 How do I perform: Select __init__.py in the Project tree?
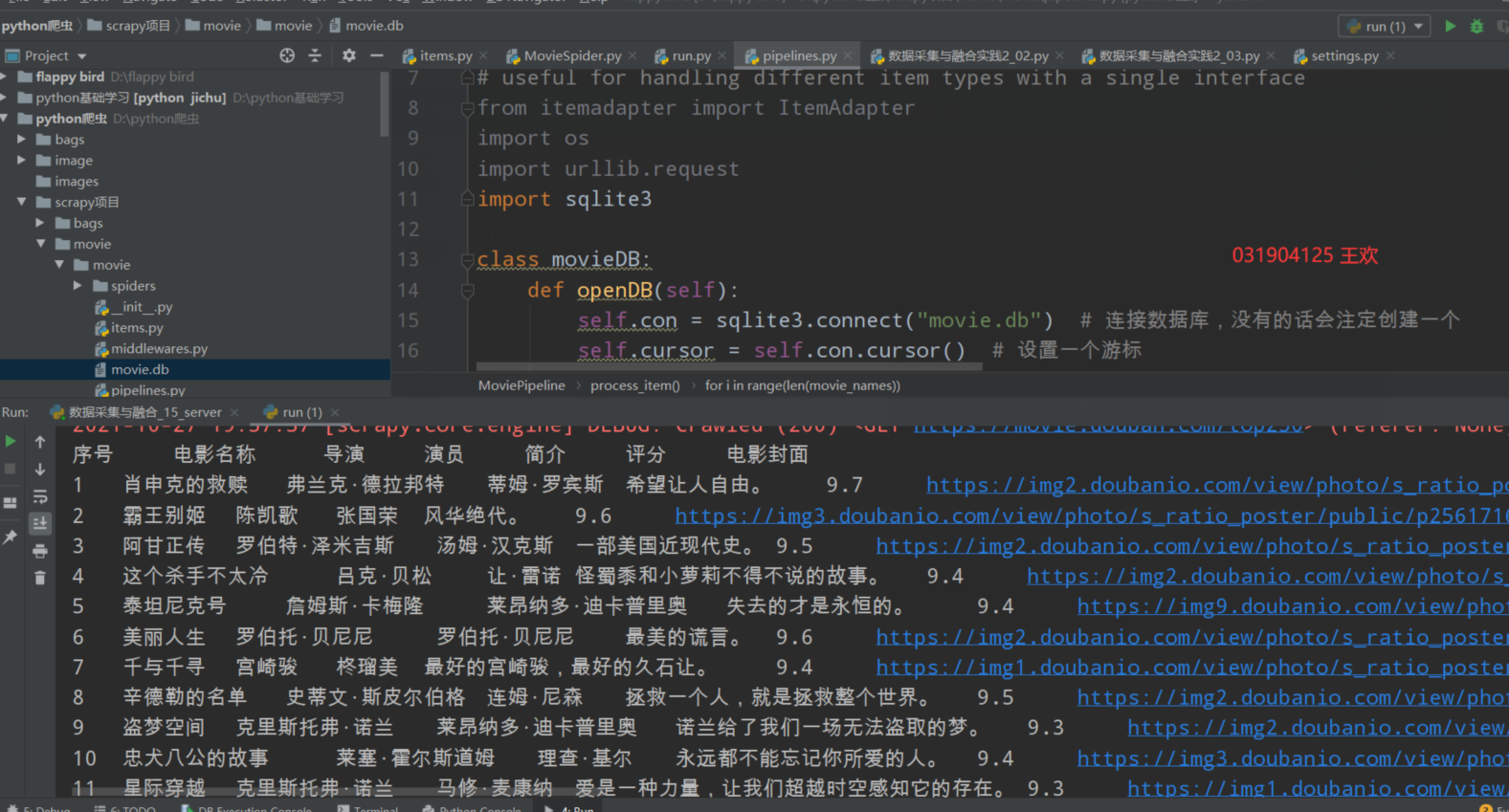141,307
